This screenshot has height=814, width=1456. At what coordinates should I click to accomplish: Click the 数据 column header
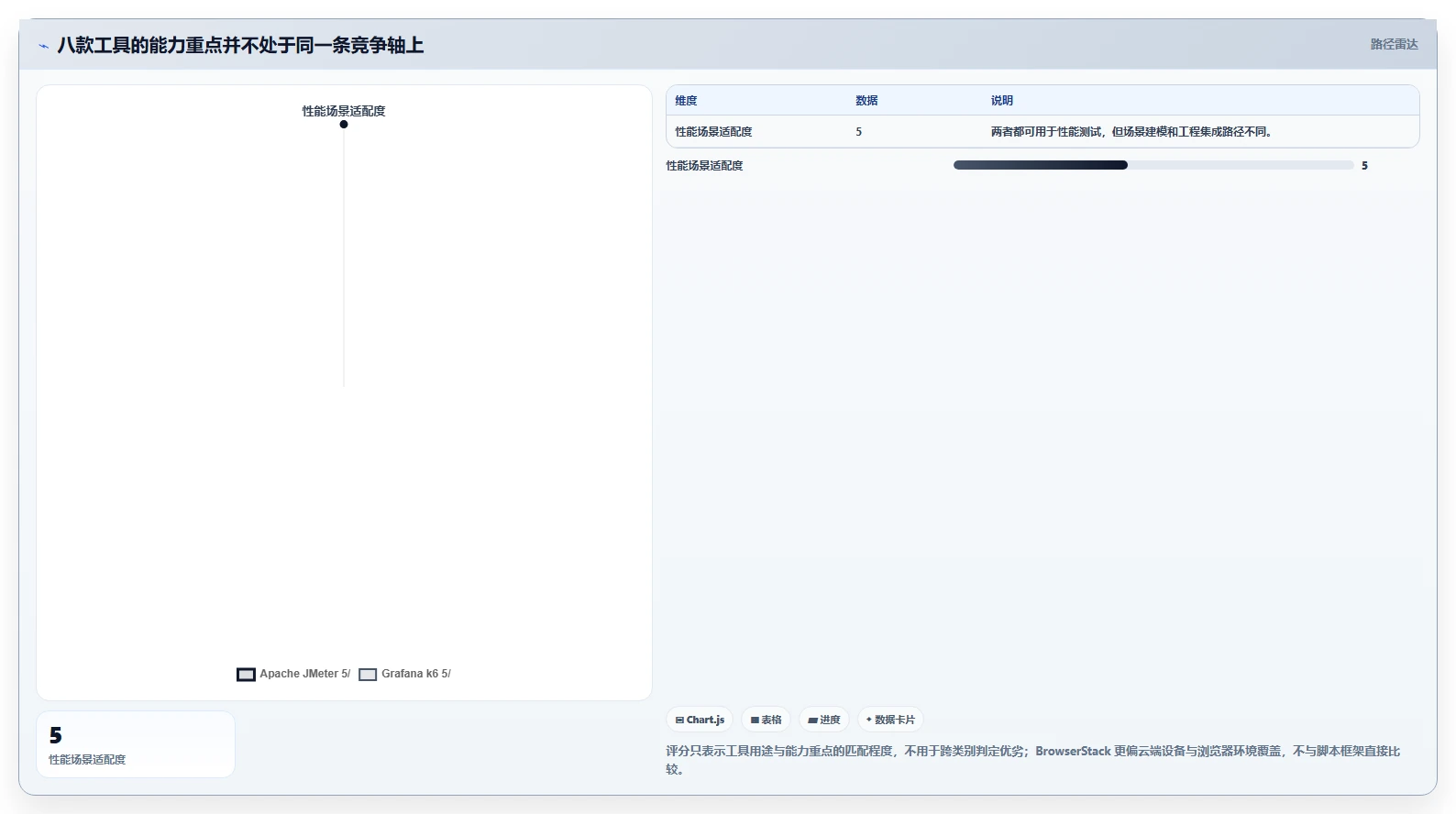(866, 101)
